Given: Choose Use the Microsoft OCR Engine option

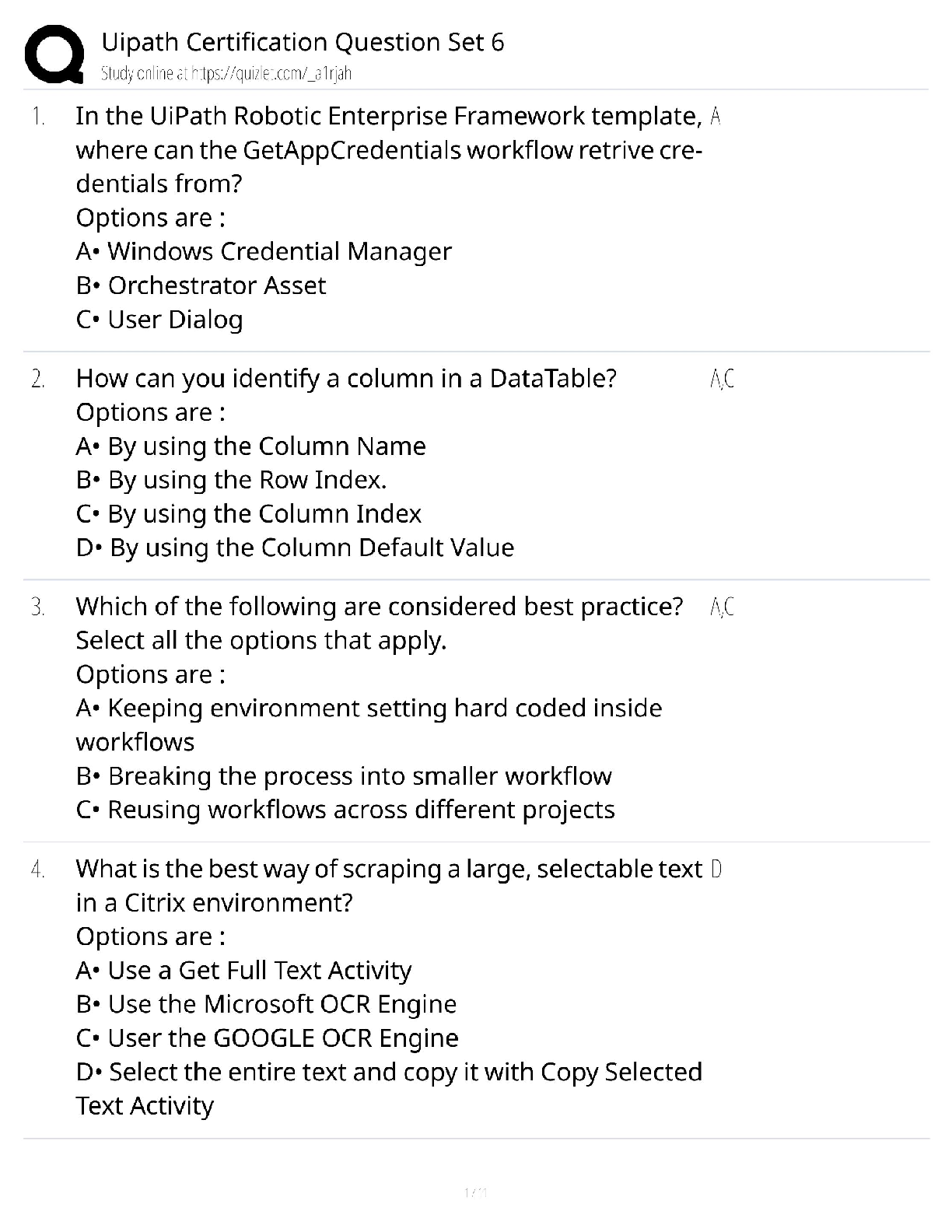Looking at the screenshot, I should (266, 1004).
